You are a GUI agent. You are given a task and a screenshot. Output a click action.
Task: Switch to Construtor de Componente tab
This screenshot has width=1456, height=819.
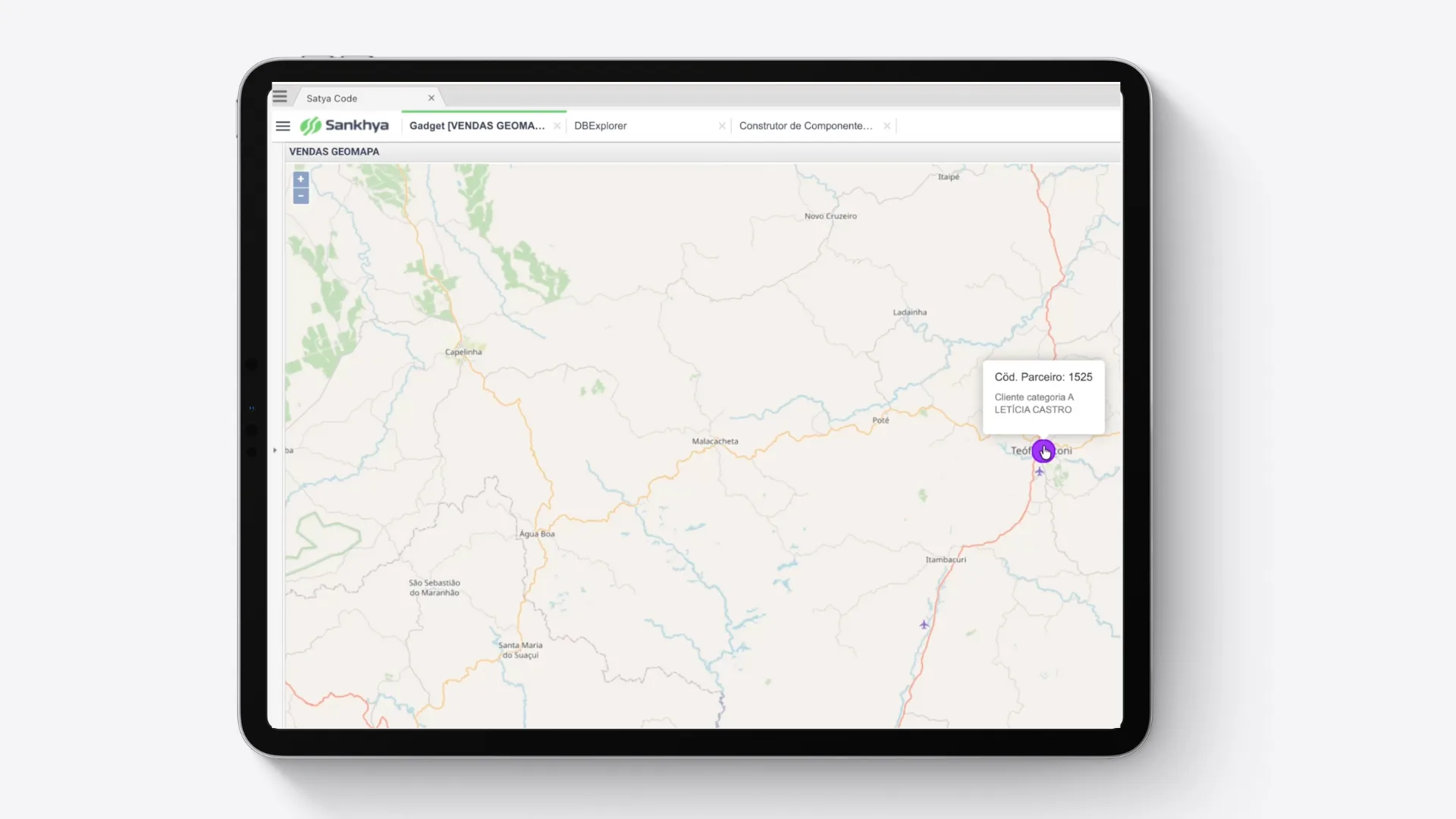(805, 126)
